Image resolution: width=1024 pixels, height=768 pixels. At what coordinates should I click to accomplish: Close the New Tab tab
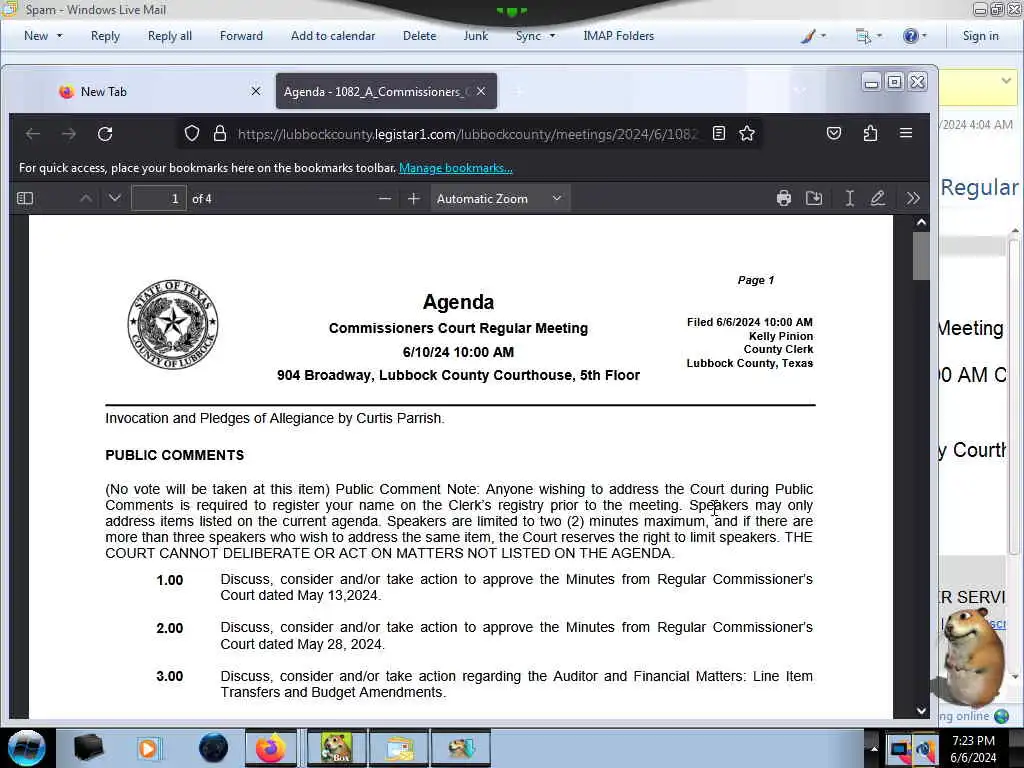click(x=256, y=91)
